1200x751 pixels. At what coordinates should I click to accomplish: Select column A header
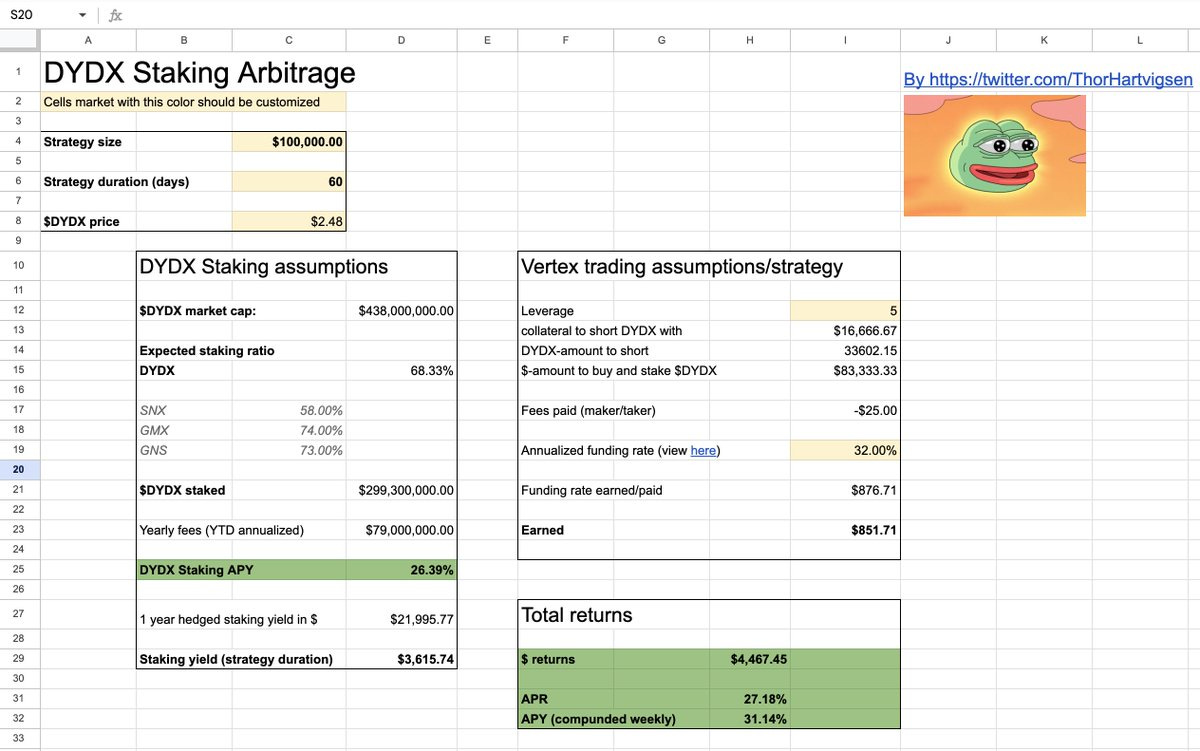(88, 40)
